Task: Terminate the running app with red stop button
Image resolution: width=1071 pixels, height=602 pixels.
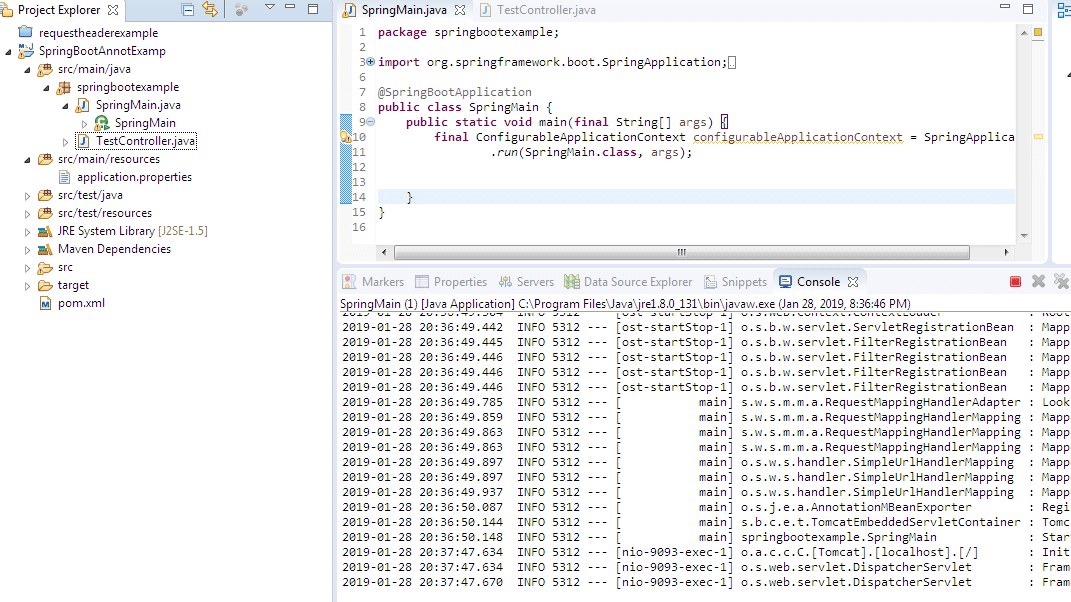Action: tap(1015, 282)
